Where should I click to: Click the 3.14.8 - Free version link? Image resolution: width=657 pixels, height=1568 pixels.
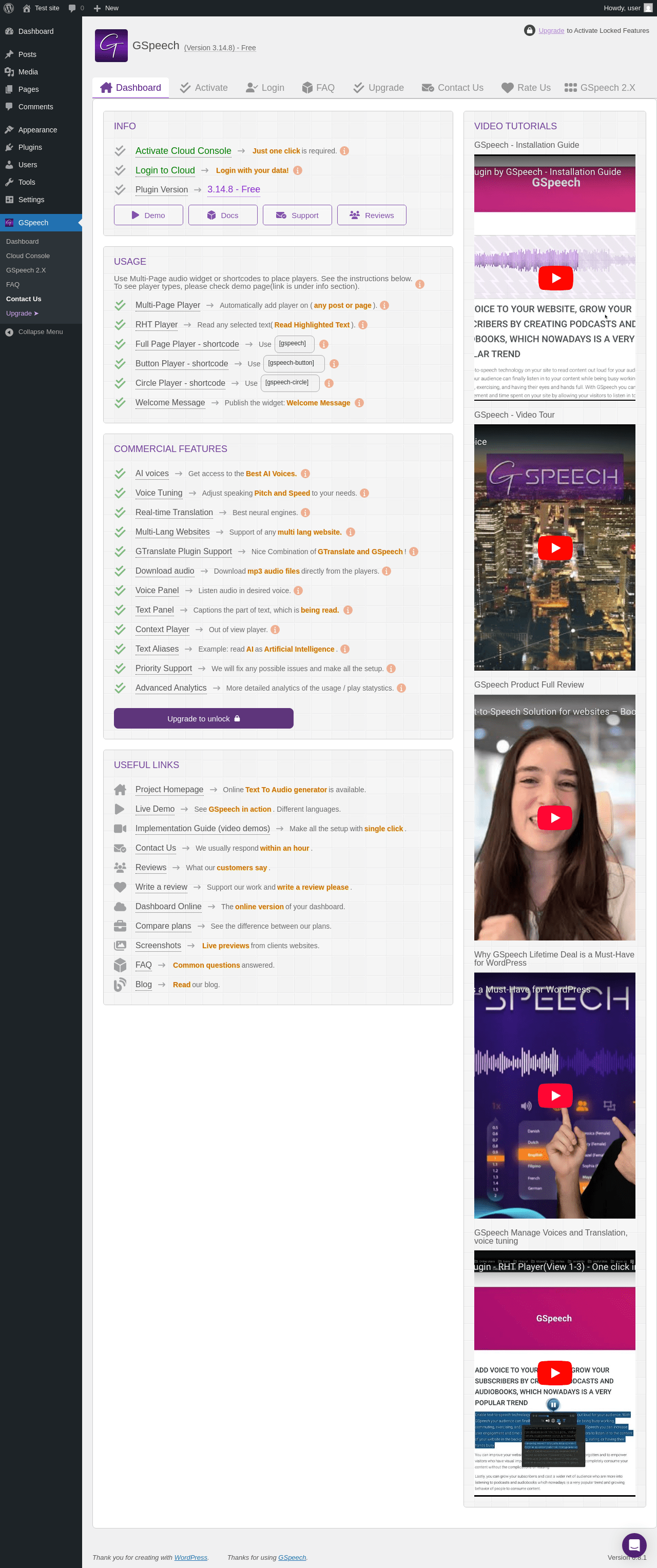pyautogui.click(x=234, y=189)
